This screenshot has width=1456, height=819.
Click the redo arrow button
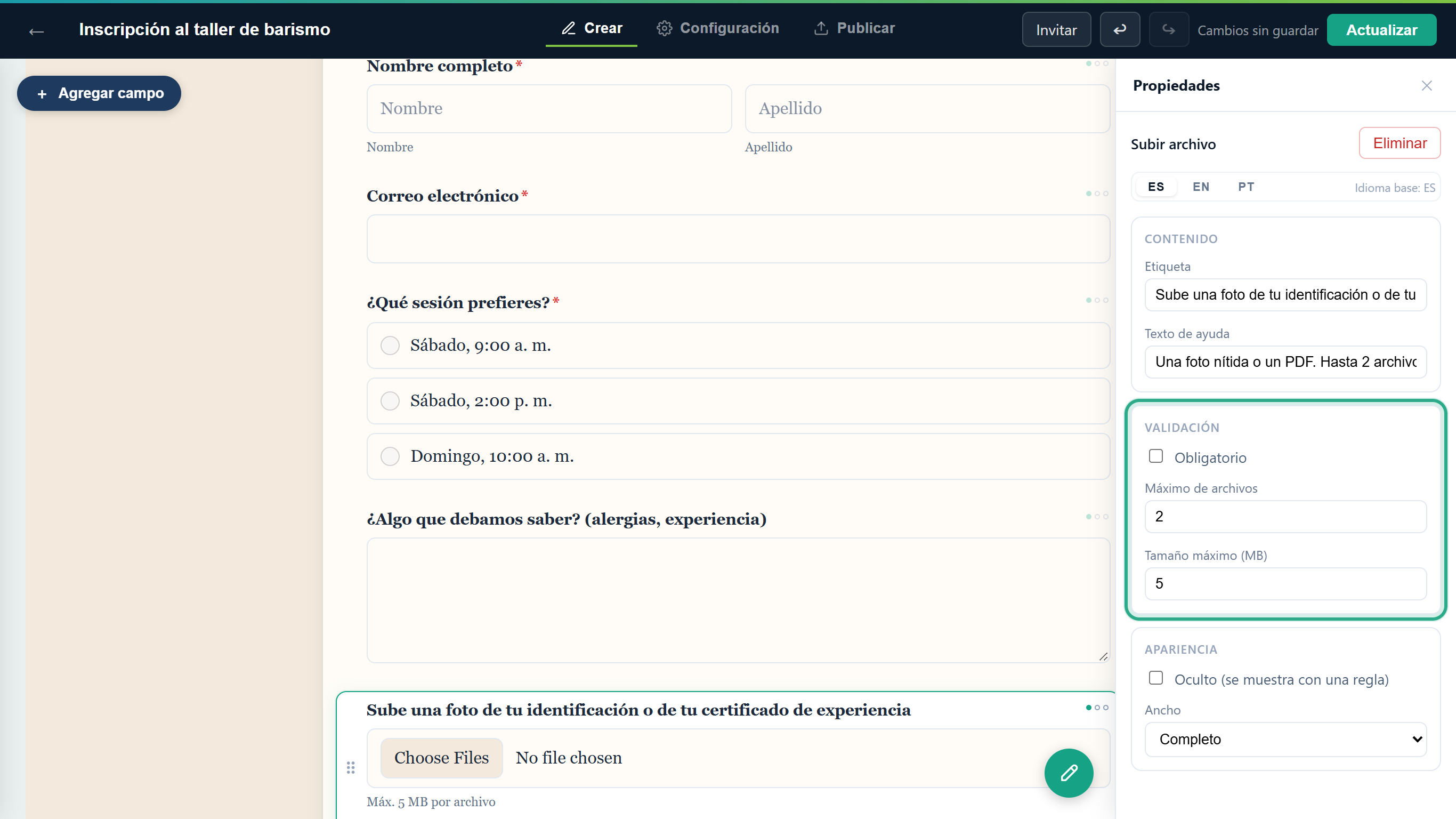click(x=1168, y=29)
